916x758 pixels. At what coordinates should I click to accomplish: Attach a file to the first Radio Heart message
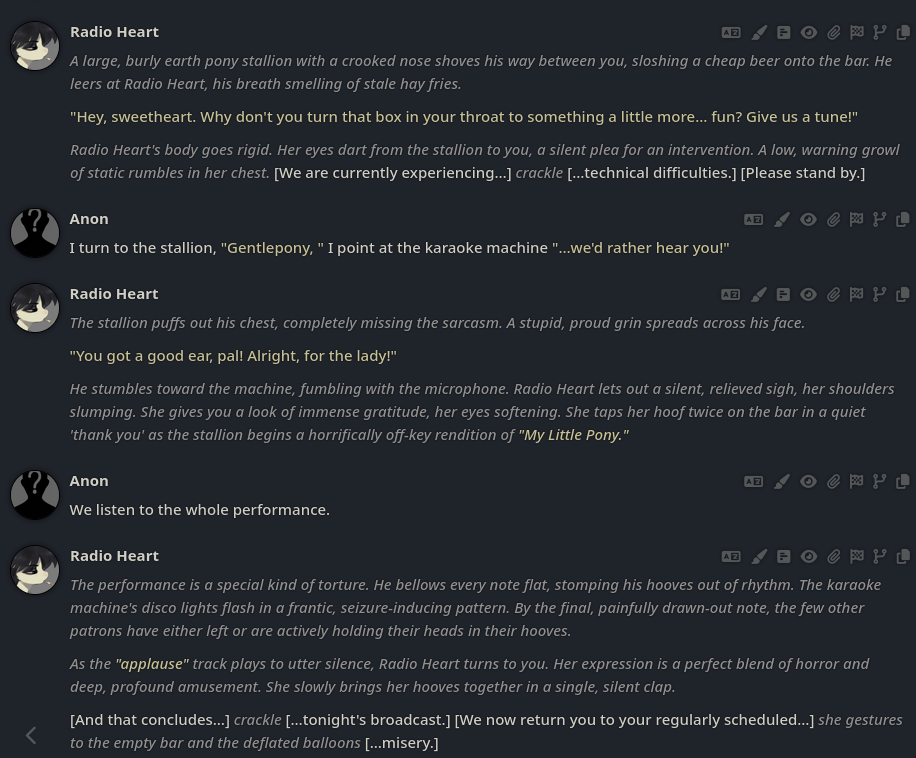834,33
